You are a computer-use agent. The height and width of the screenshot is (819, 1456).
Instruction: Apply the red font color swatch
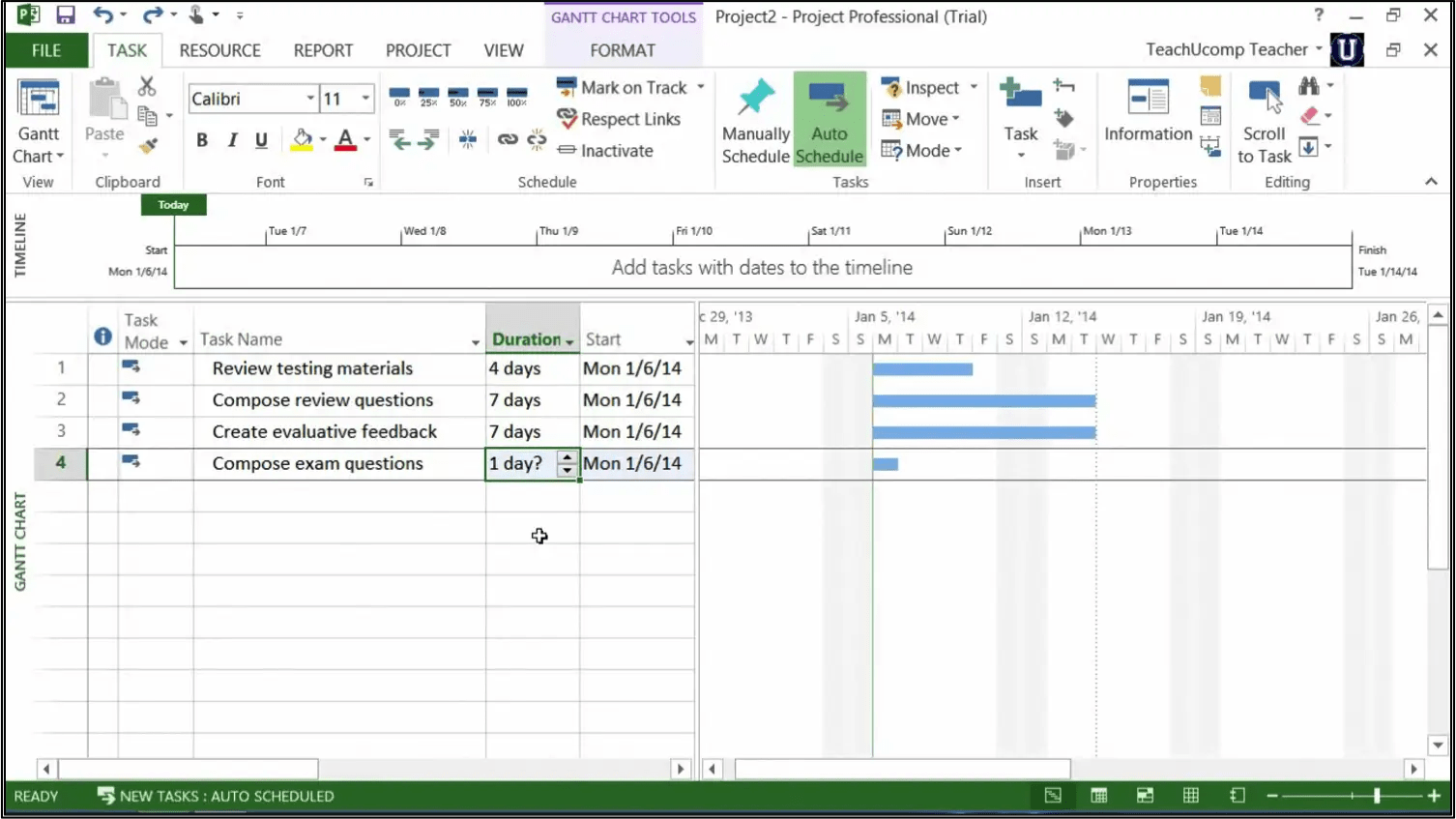345,140
